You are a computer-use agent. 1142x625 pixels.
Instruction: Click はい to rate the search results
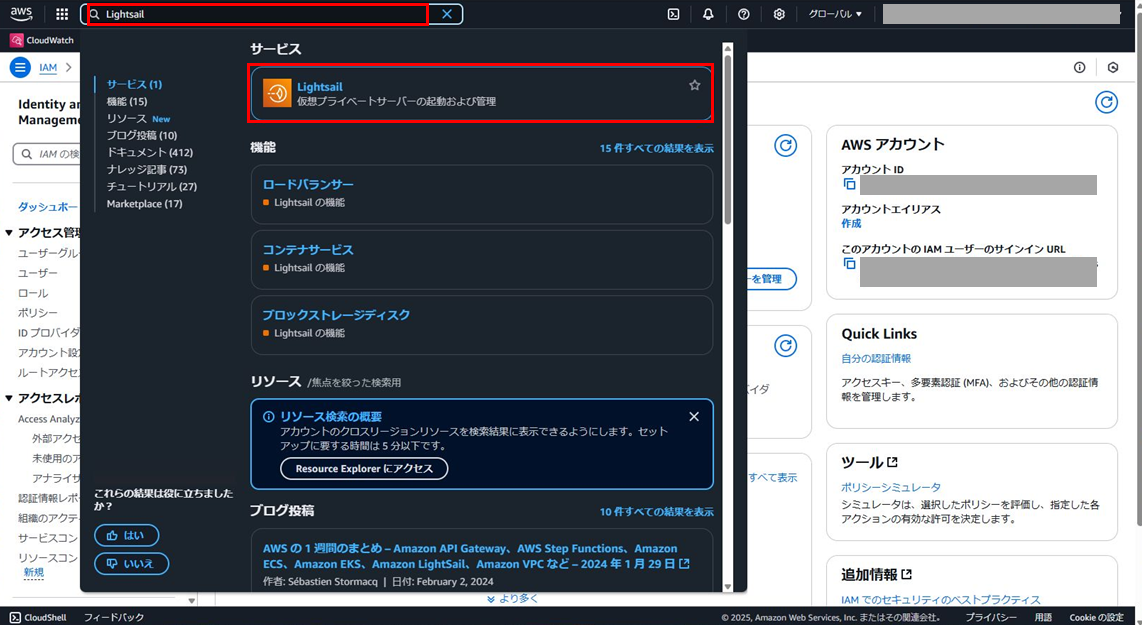click(126, 535)
